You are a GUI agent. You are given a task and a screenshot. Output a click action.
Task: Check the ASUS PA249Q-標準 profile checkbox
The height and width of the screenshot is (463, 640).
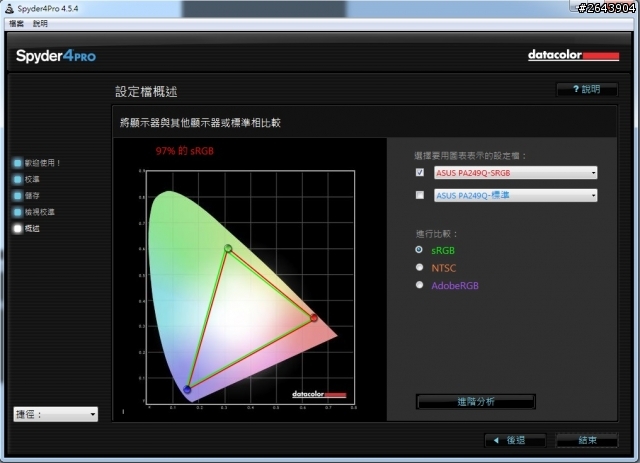click(420, 195)
